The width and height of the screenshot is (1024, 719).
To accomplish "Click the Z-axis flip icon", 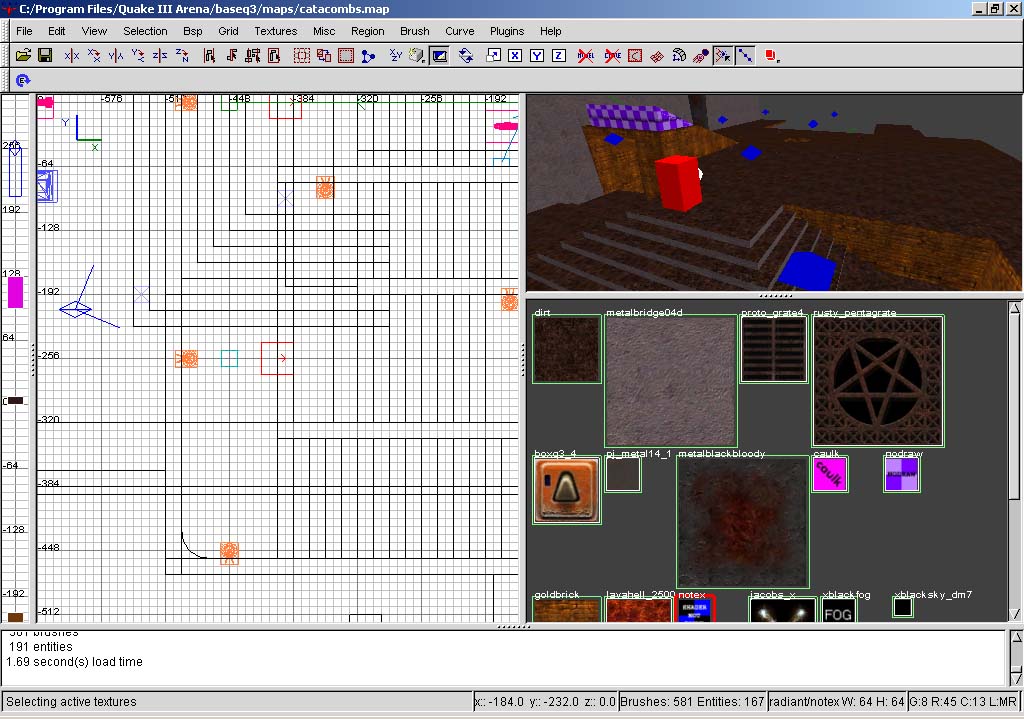I will (160, 56).
